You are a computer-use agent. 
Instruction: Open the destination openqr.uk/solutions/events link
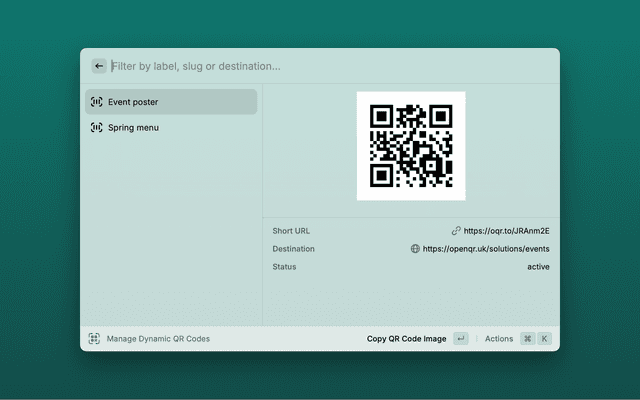tap(486, 249)
